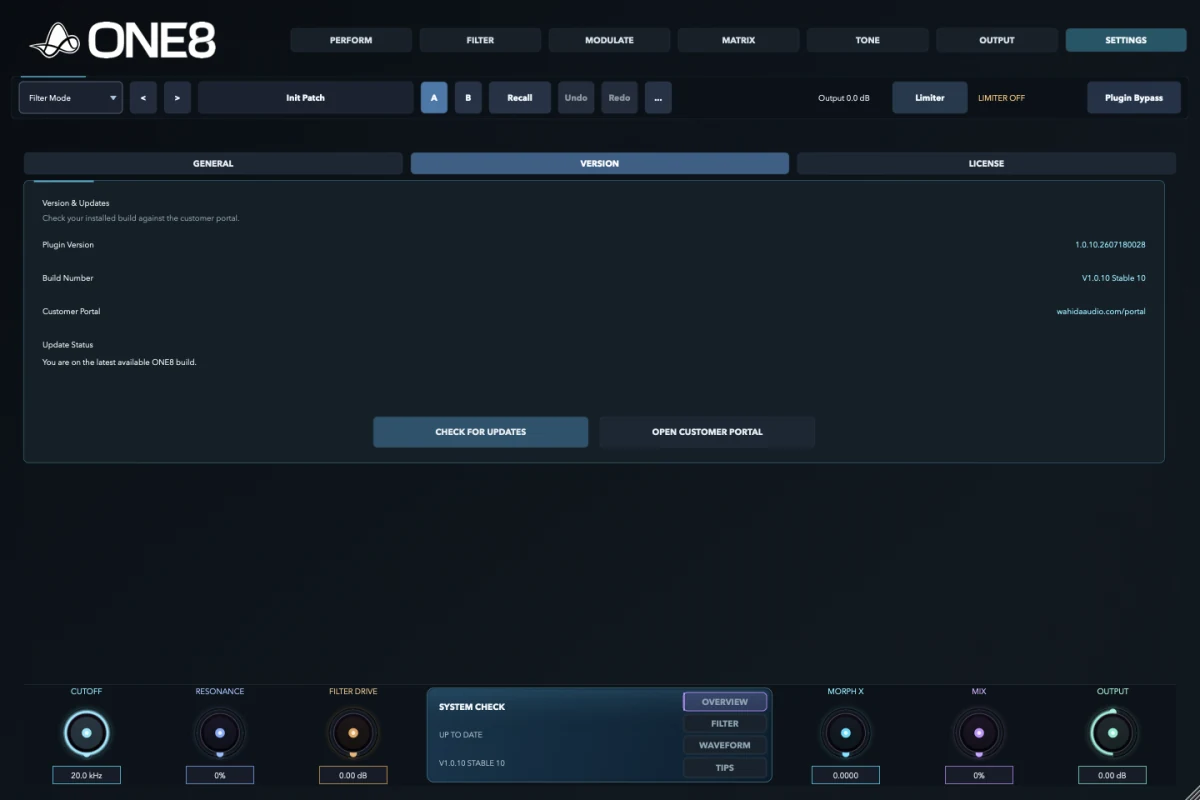This screenshot has height=800, width=1200.
Task: Go to previous preset arrow
Action: [x=143, y=98]
